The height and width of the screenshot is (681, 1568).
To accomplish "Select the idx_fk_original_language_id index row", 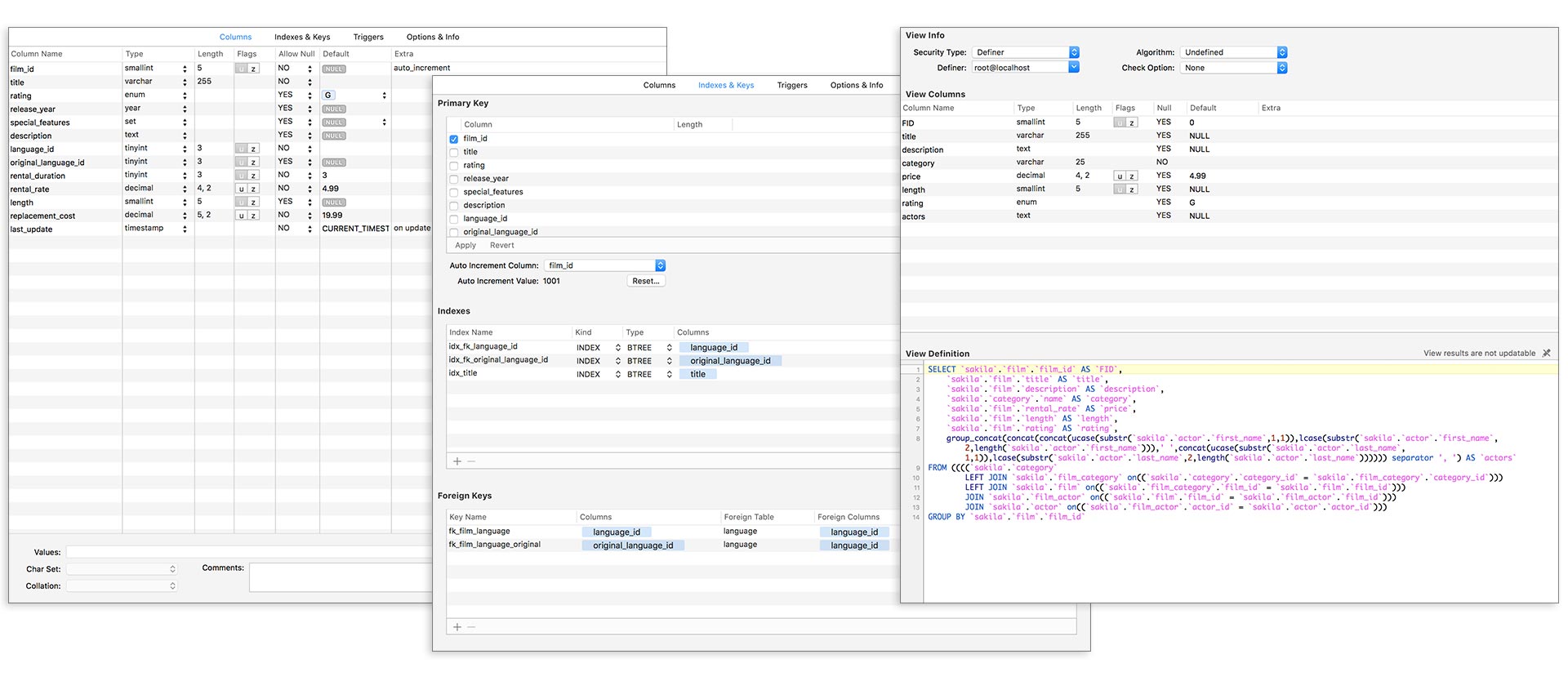I will tap(673, 360).
